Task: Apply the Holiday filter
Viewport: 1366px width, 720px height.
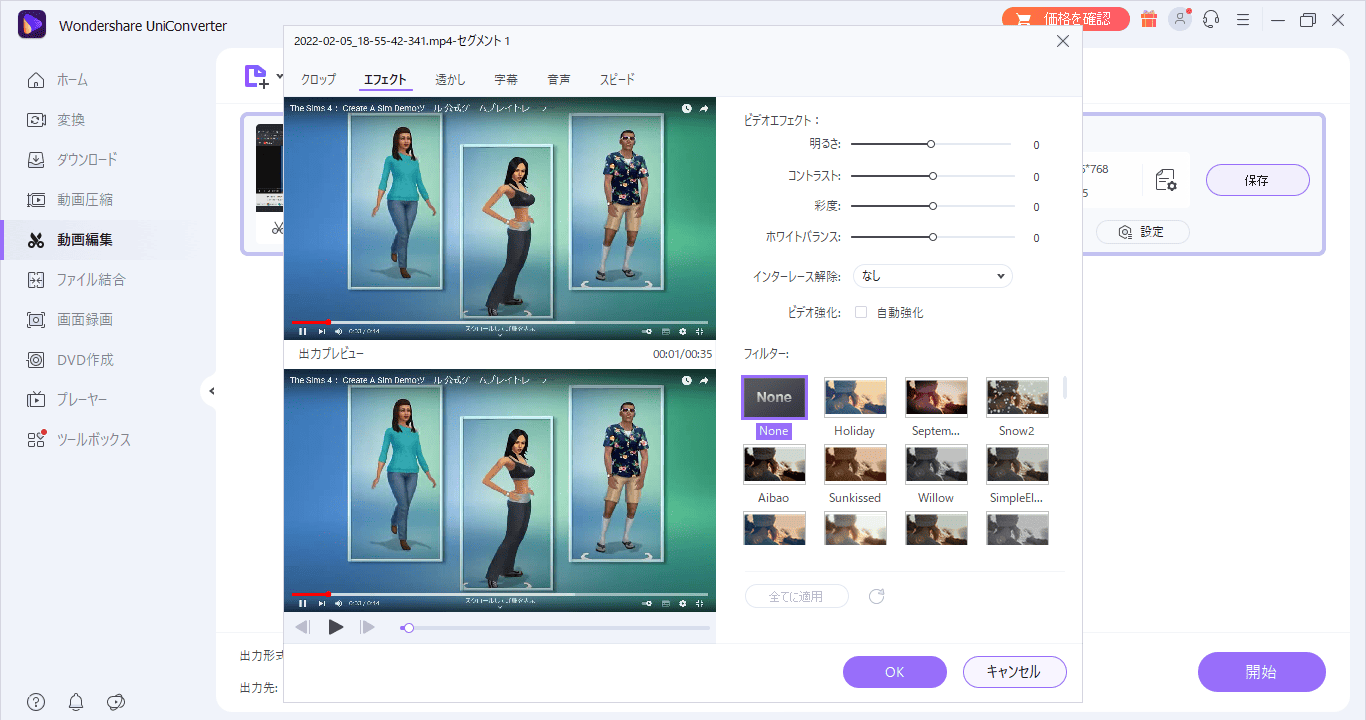Action: (855, 397)
